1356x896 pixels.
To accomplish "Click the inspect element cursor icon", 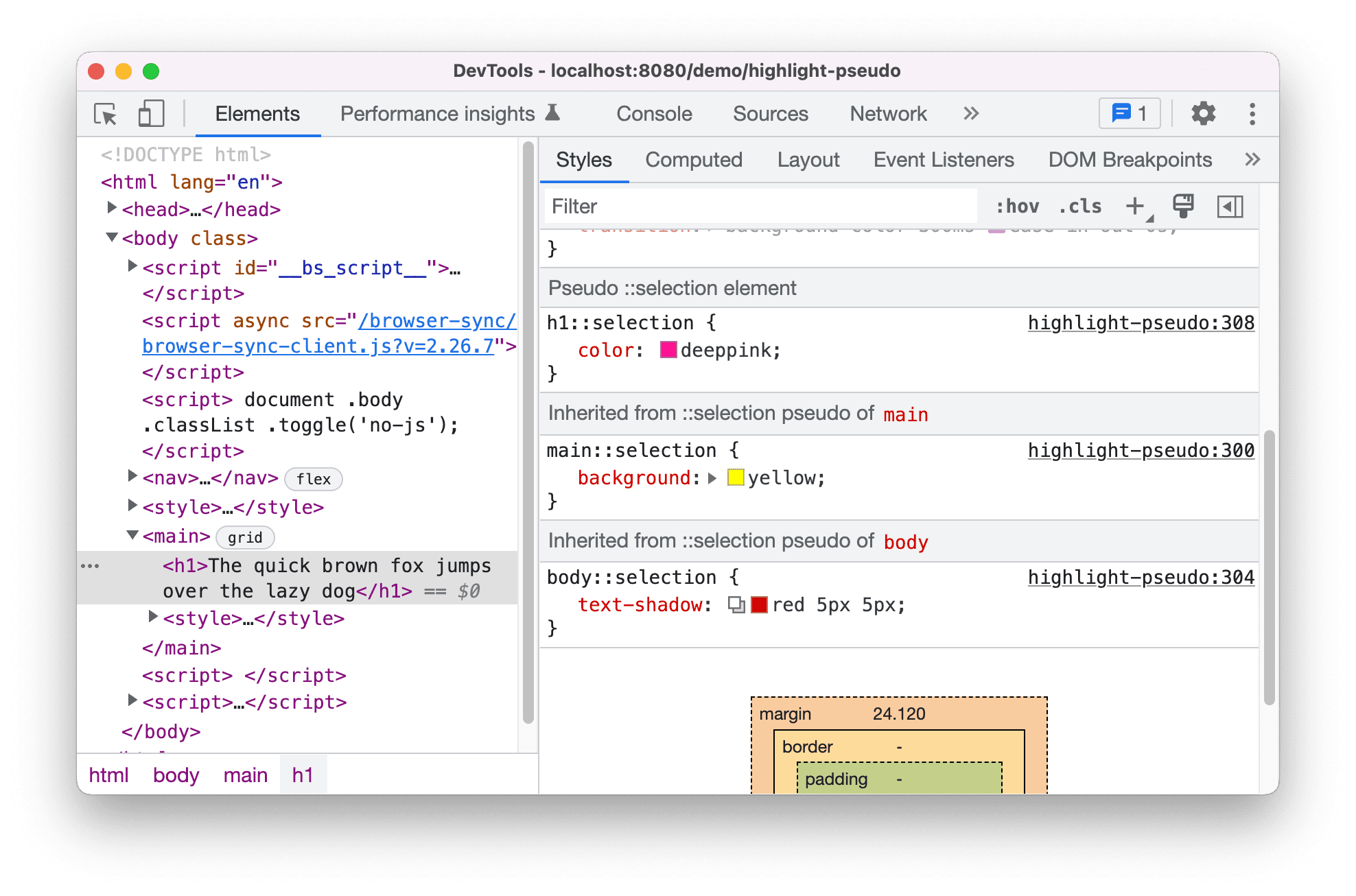I will (103, 113).
